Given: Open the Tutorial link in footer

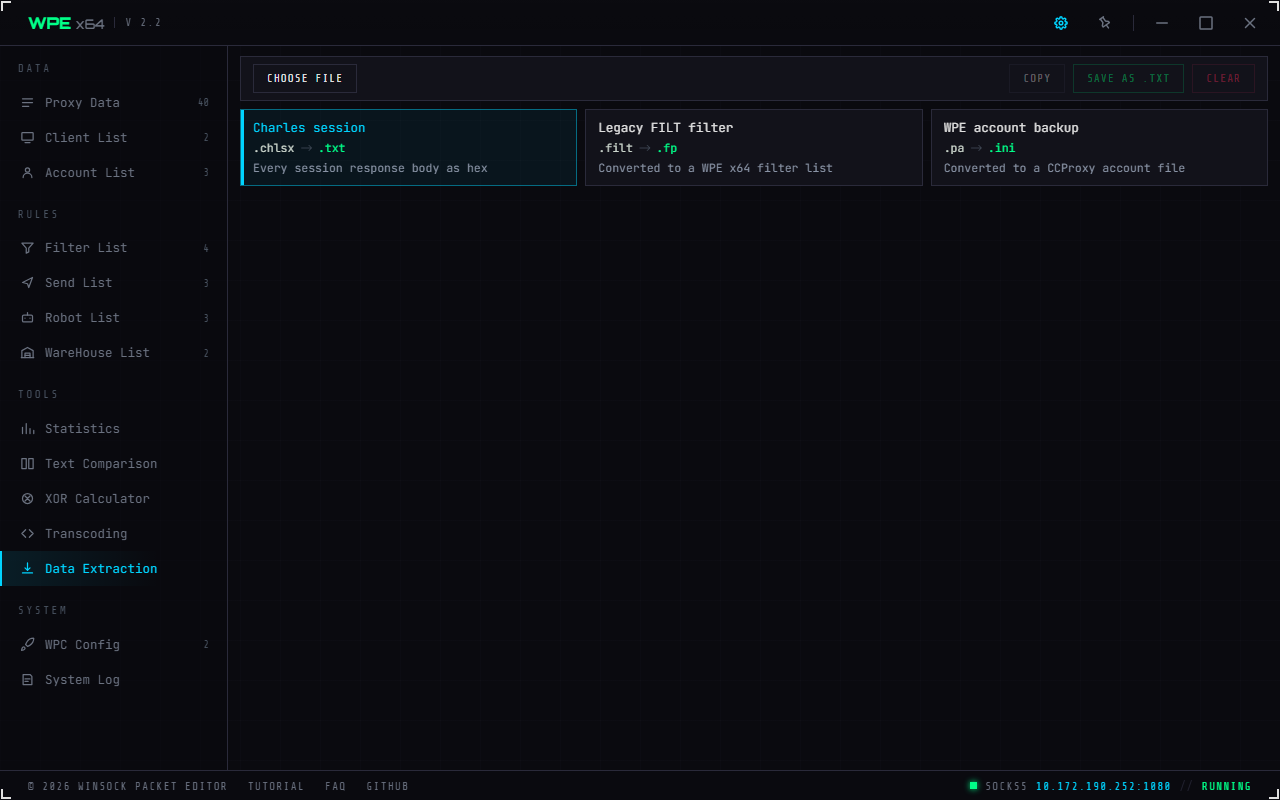Looking at the screenshot, I should click(276, 786).
